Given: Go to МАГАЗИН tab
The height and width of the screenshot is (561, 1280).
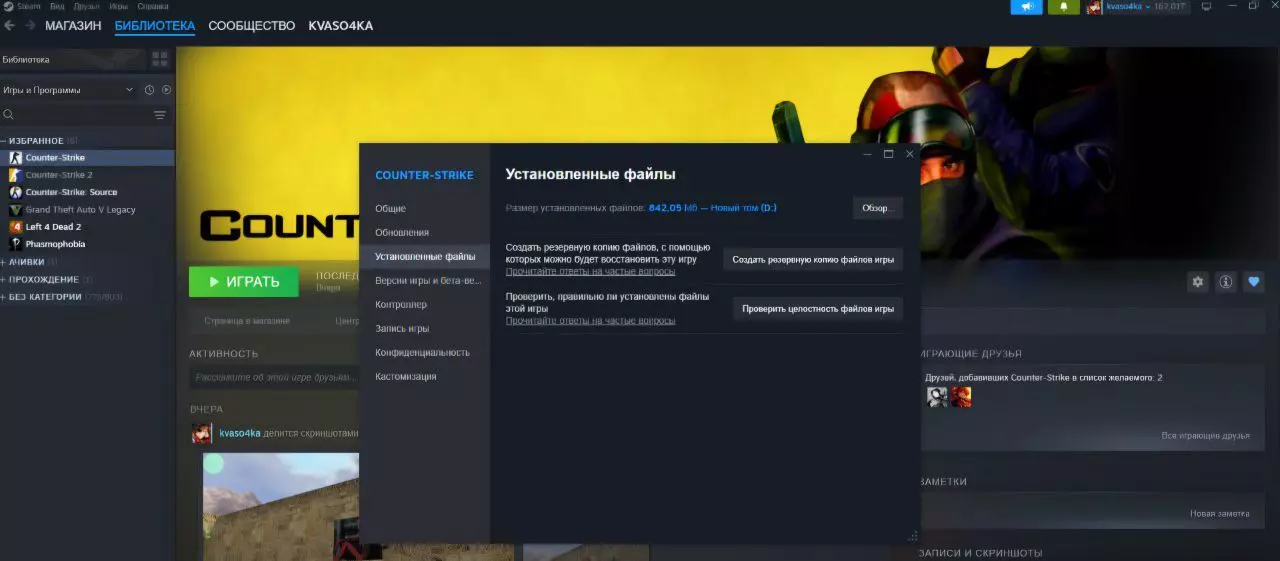Looking at the screenshot, I should coord(73,26).
